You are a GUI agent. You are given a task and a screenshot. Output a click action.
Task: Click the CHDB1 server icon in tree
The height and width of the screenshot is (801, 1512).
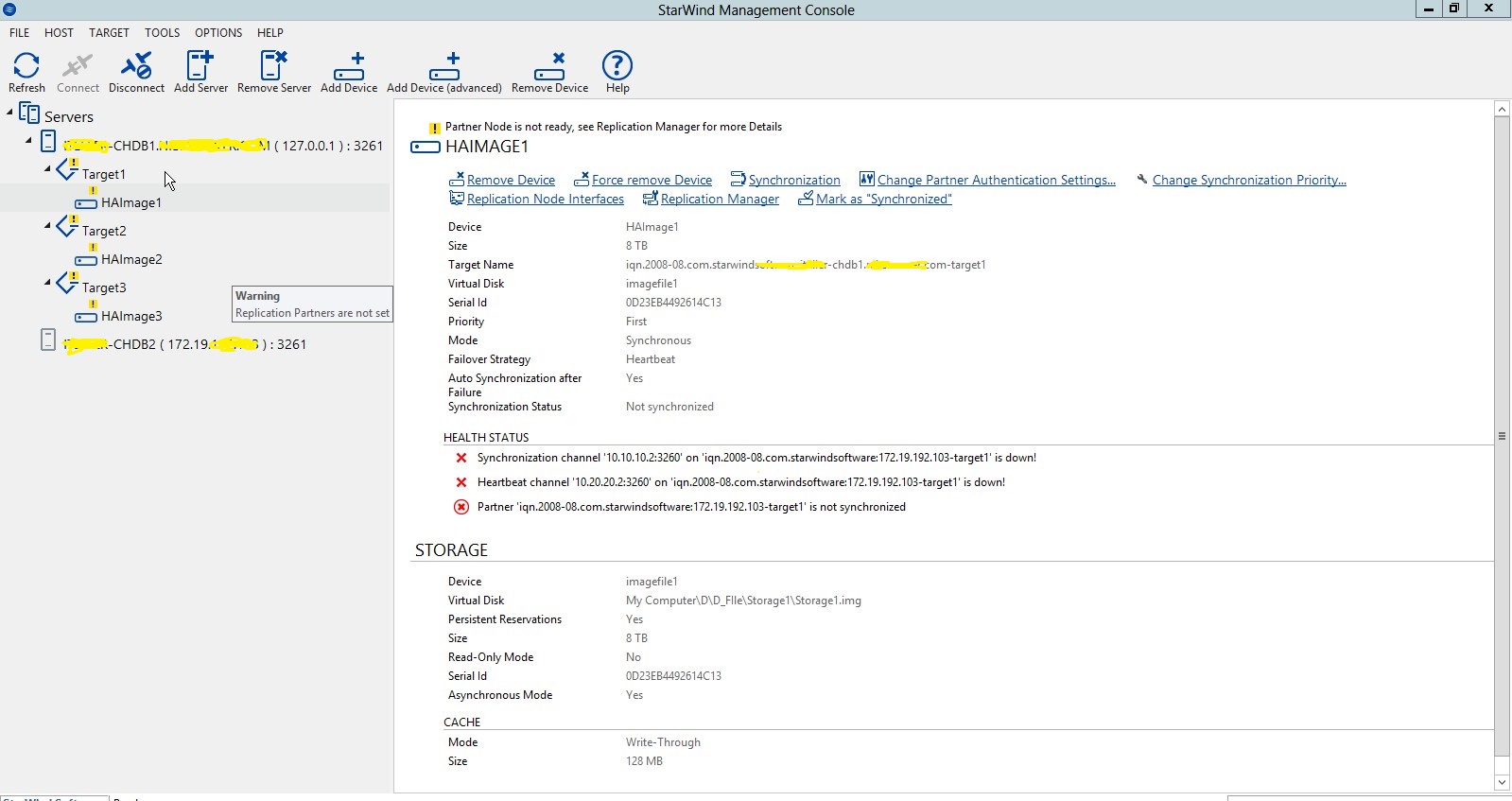[48, 142]
